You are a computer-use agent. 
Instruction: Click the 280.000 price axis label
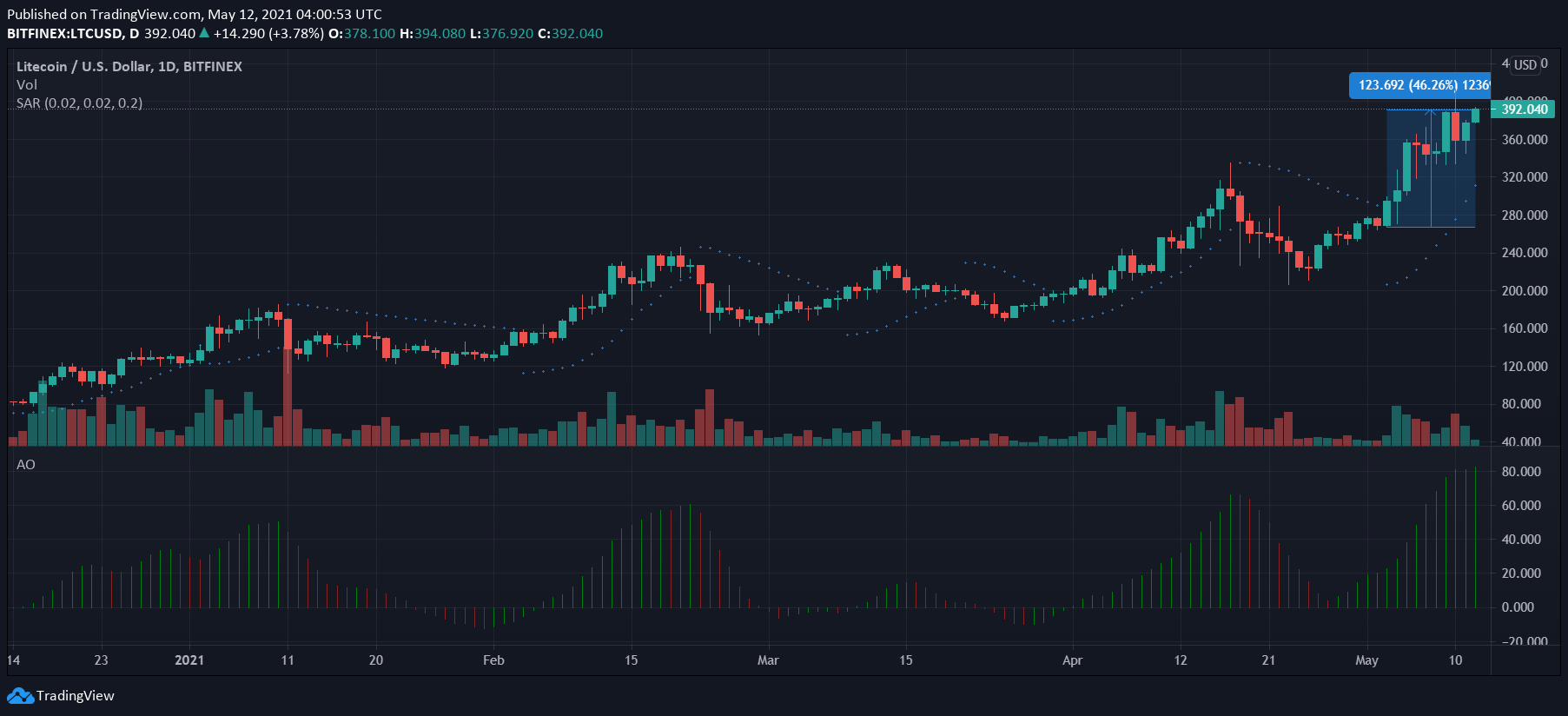coord(1525,215)
